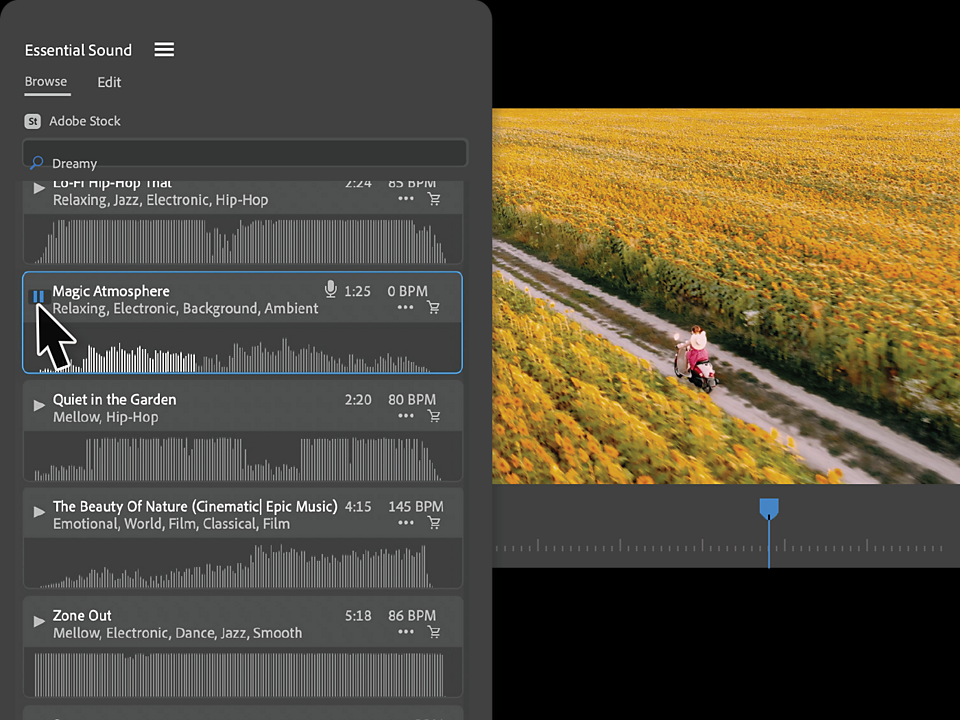Click the Emotional, World, Film, Classical tags

click(x=171, y=524)
